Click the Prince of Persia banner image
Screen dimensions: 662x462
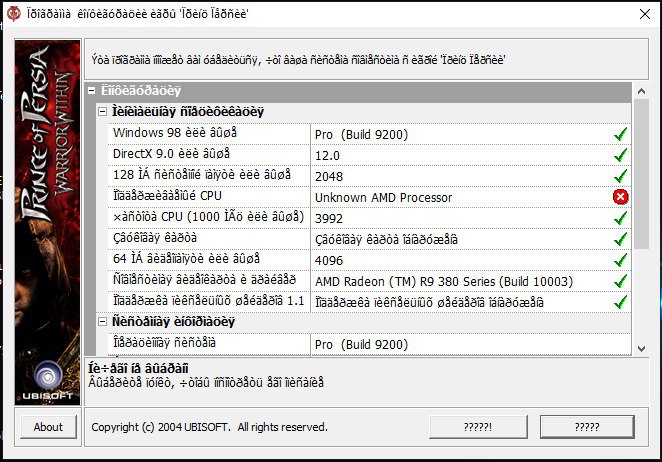(x=47, y=223)
